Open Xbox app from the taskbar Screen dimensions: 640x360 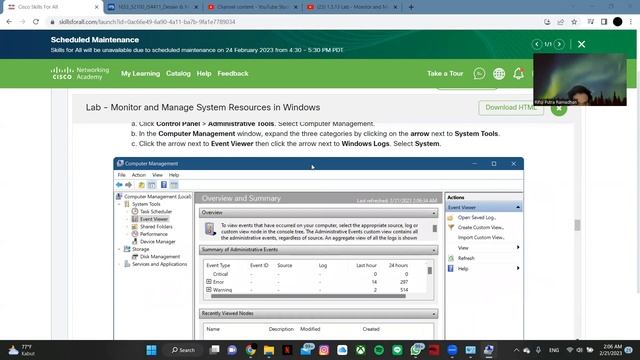coord(360,350)
